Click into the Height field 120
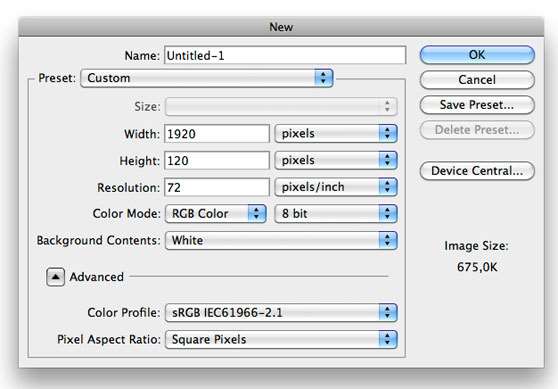The width and height of the screenshot is (558, 389). [217, 161]
